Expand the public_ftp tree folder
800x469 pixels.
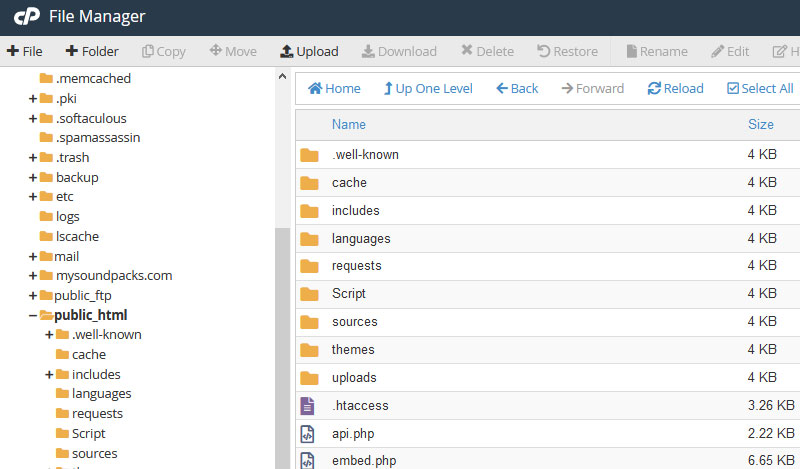(x=33, y=295)
